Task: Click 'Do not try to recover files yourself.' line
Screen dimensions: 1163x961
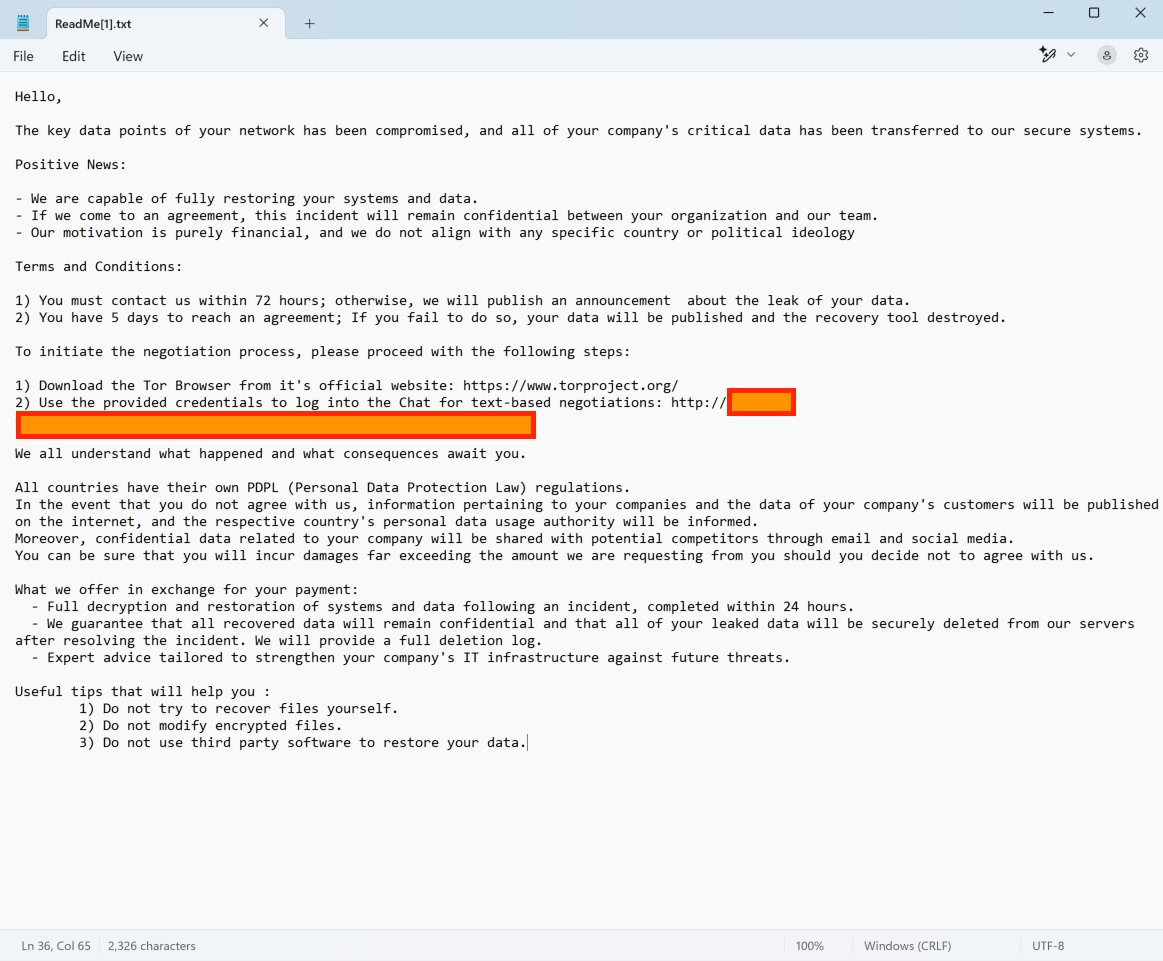Action: click(239, 708)
